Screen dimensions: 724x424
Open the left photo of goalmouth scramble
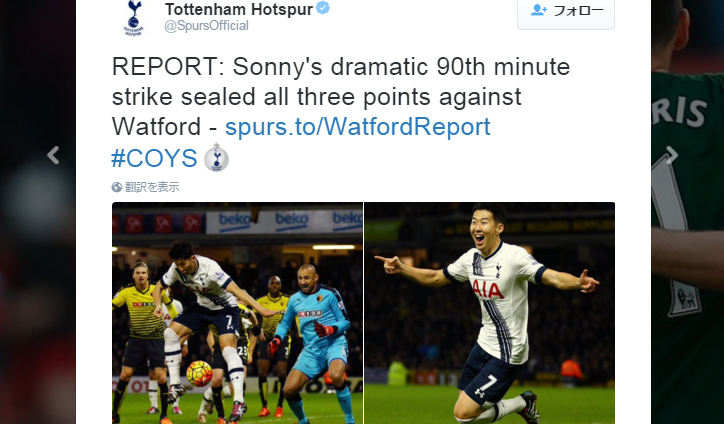click(x=237, y=313)
